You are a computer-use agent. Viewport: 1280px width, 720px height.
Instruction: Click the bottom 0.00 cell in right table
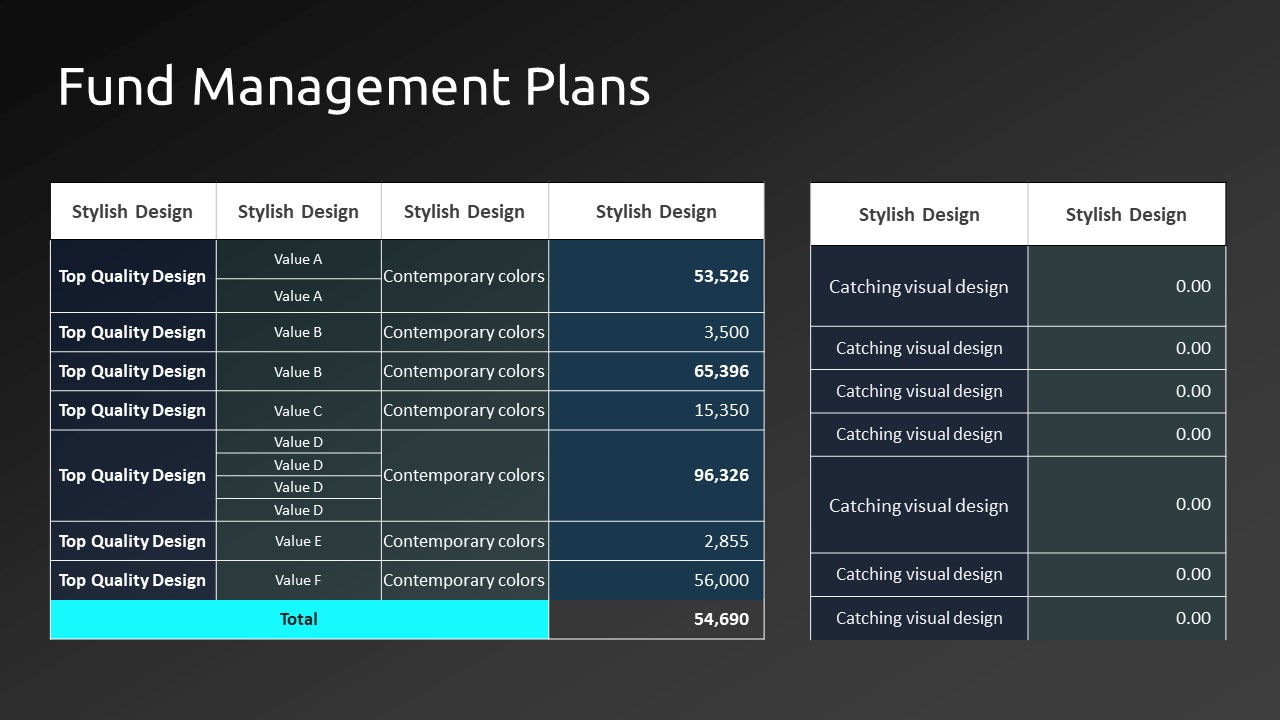[1126, 618]
